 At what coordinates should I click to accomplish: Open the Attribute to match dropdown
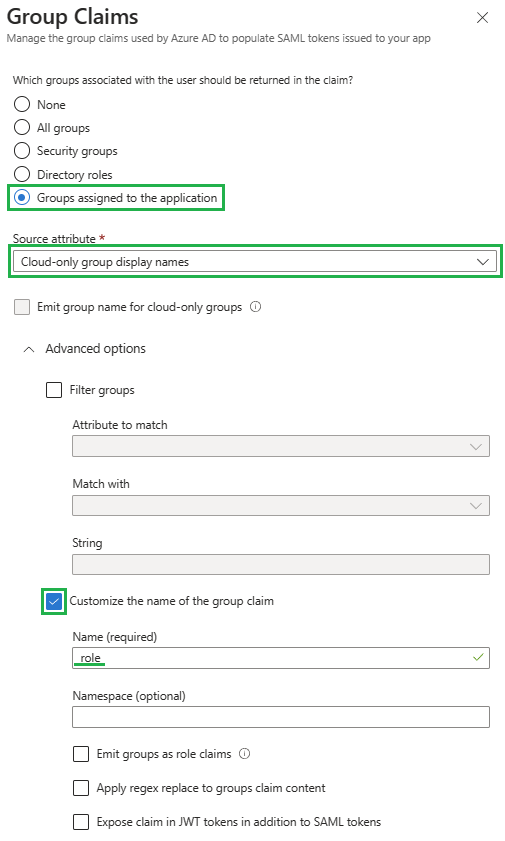pyautogui.click(x=281, y=446)
